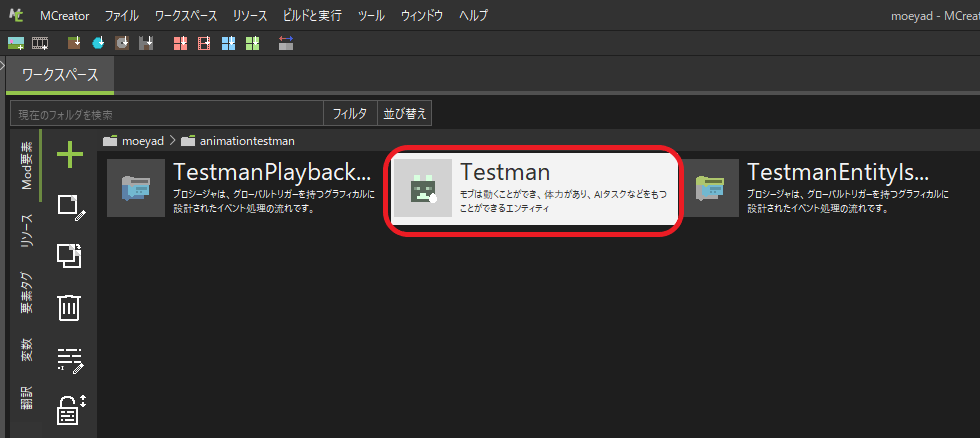Select the Mod要素 side tab

coord(26,166)
